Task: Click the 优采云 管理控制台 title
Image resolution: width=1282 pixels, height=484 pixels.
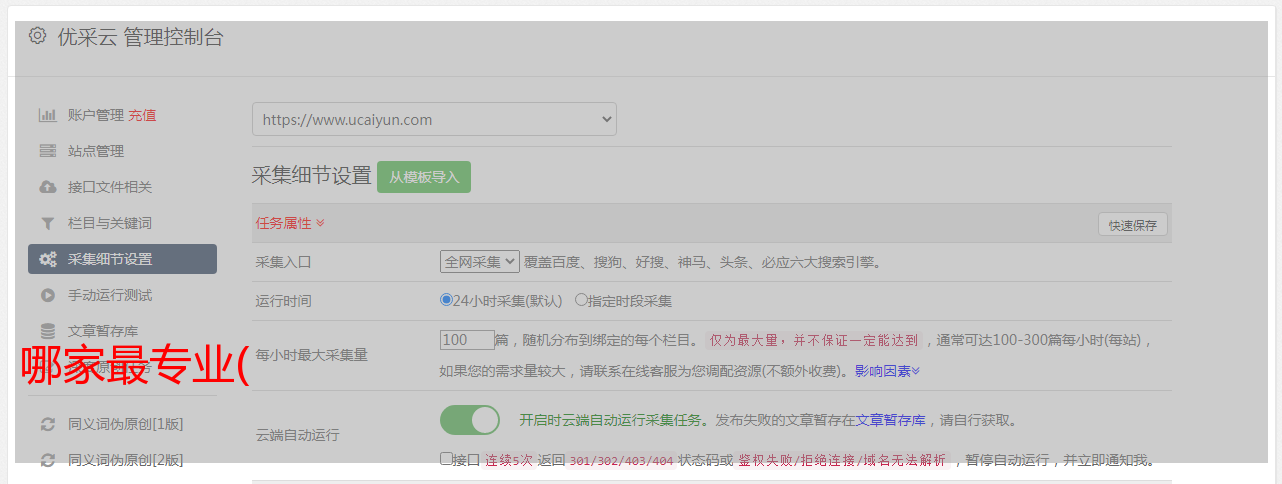Action: pyautogui.click(x=140, y=38)
